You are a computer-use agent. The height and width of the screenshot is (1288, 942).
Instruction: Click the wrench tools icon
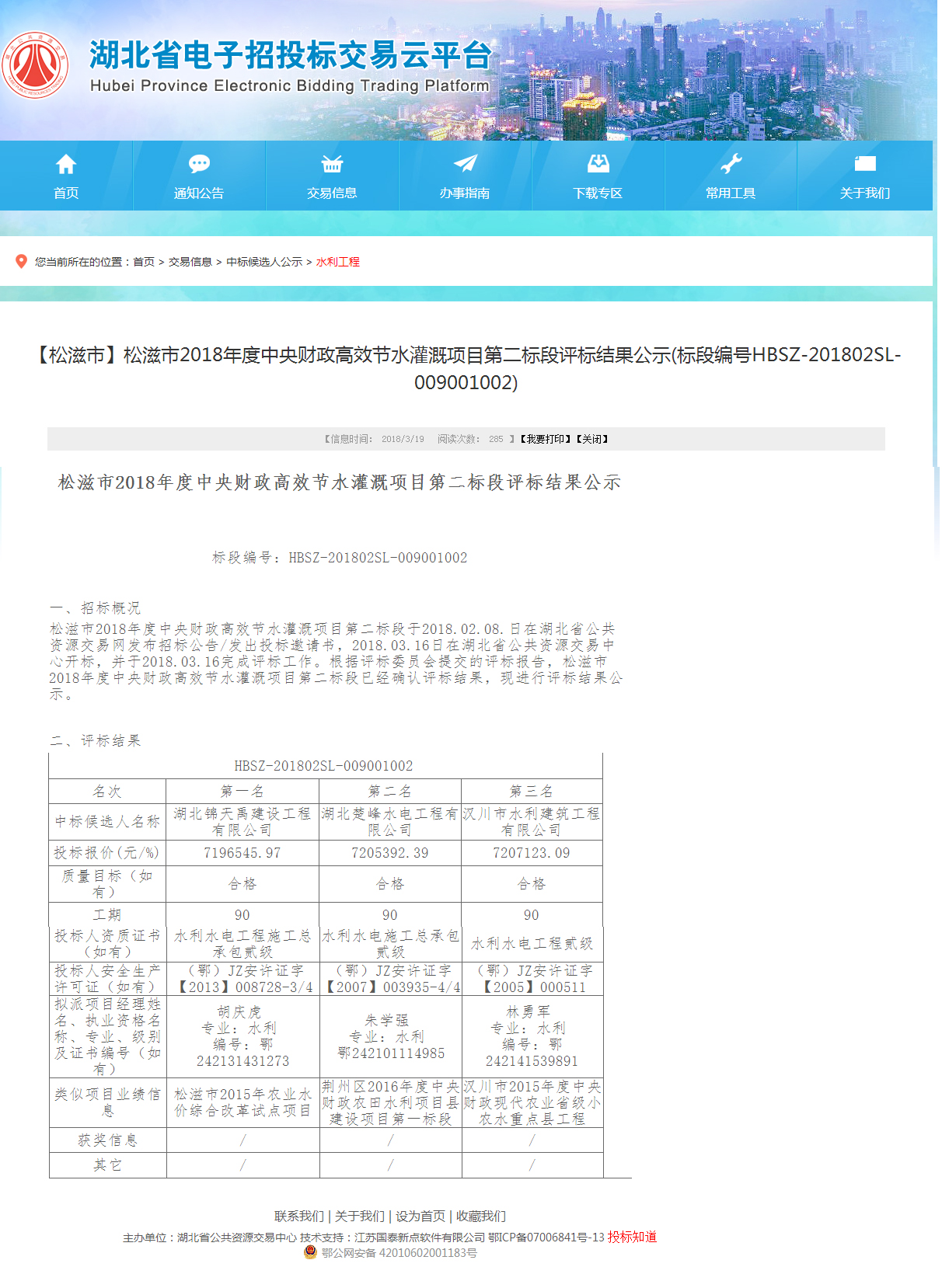731,163
